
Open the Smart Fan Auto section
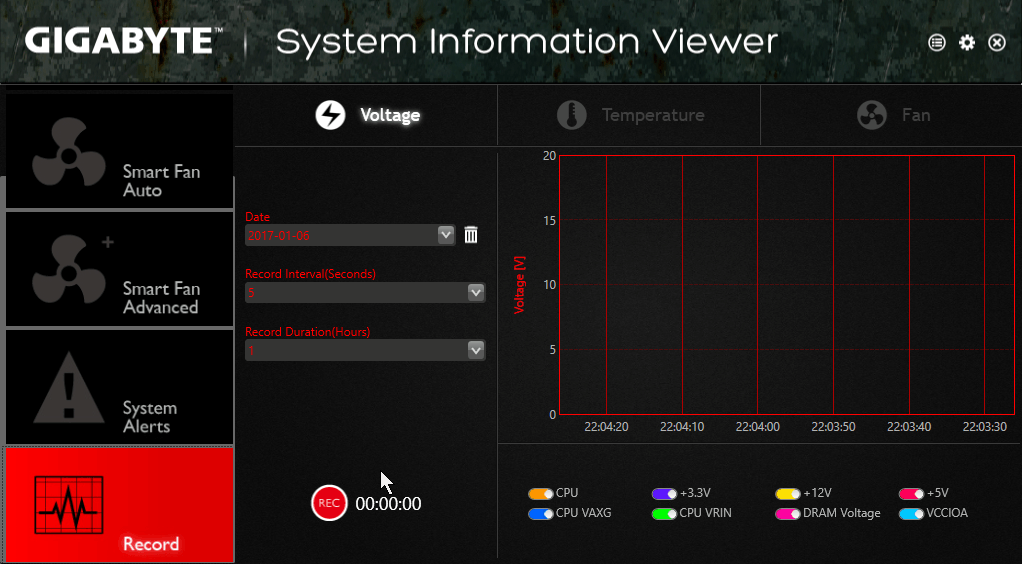tap(119, 151)
